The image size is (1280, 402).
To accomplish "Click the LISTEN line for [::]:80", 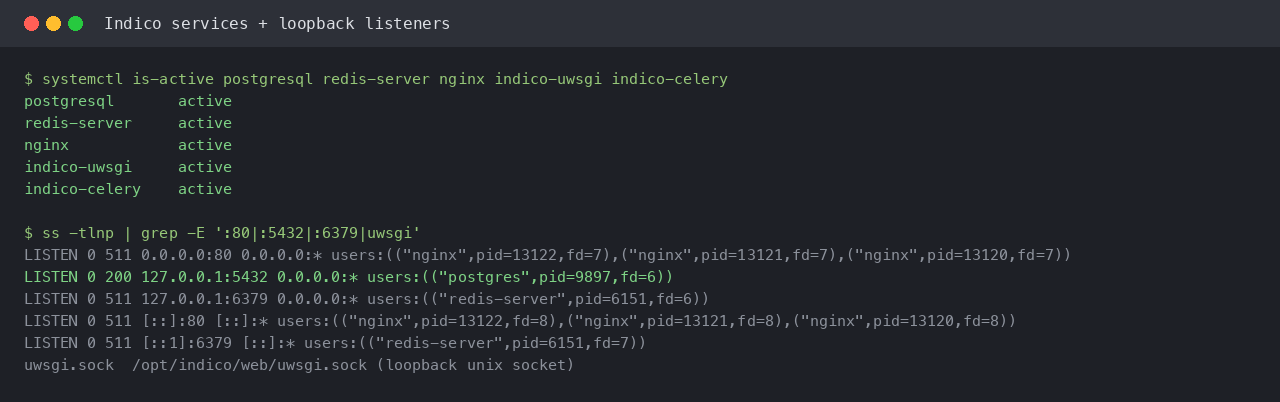I will click(x=520, y=321).
